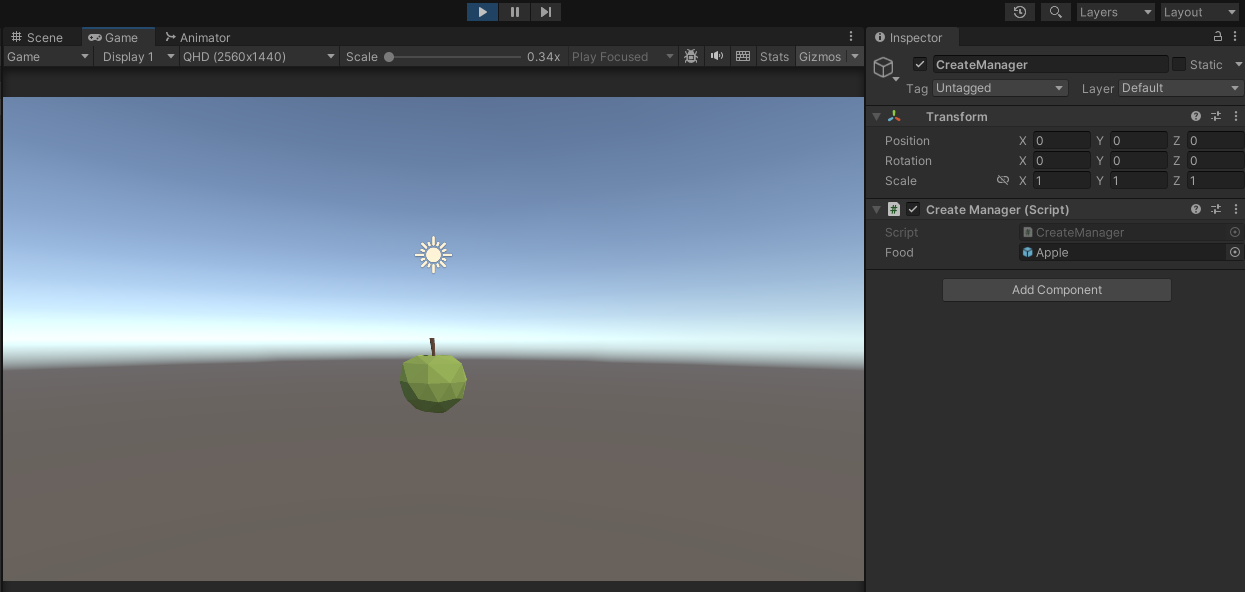Image resolution: width=1245 pixels, height=592 pixels.
Task: Open the global search magnifier icon
Action: click(x=1055, y=12)
